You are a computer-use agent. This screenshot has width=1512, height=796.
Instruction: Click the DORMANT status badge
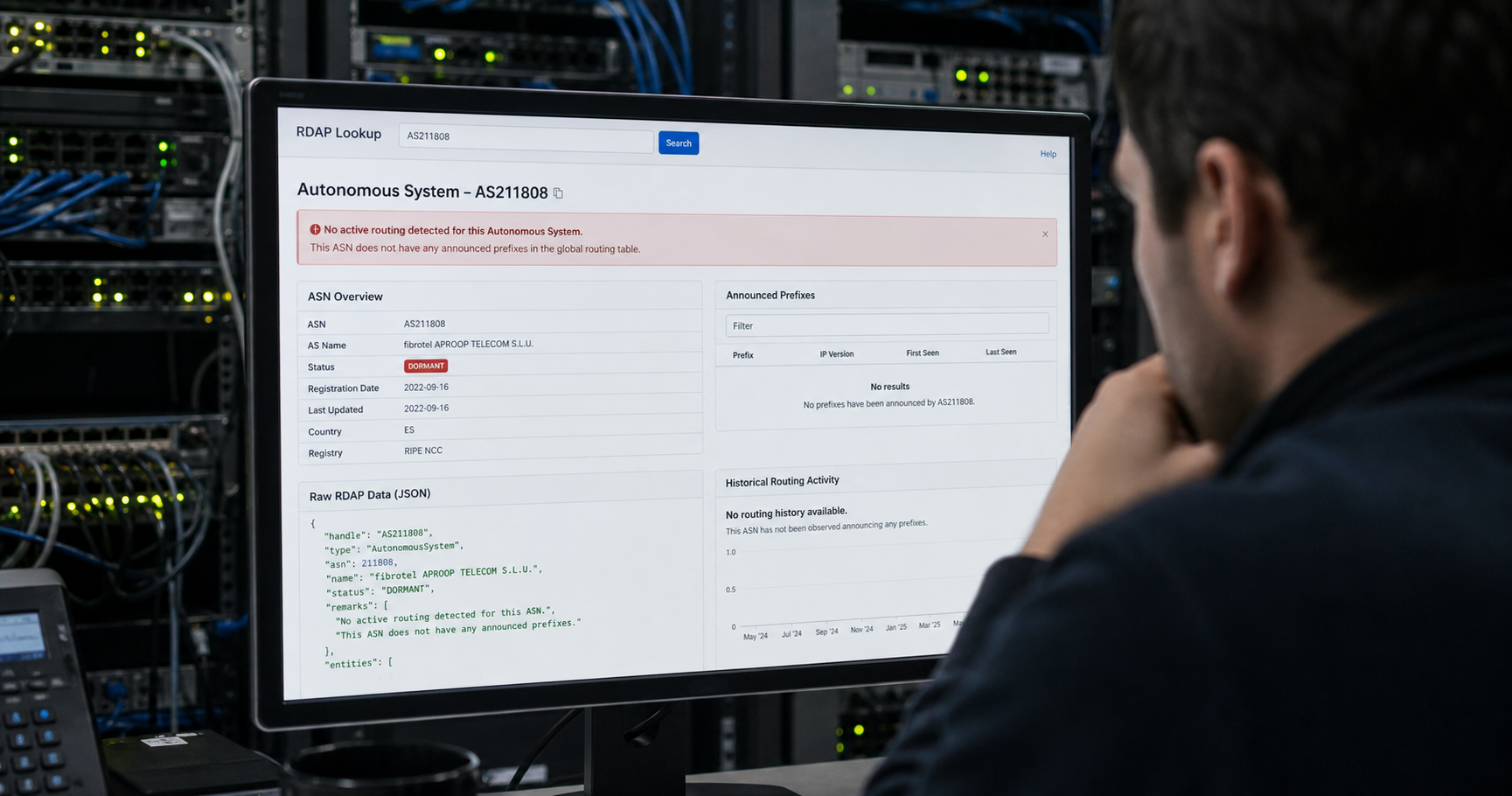pyautogui.click(x=426, y=367)
